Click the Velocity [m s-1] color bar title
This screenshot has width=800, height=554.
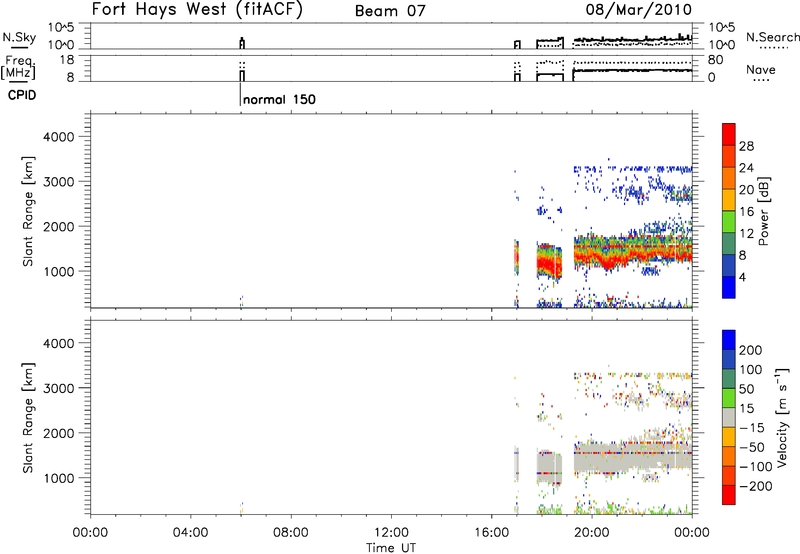click(782, 417)
